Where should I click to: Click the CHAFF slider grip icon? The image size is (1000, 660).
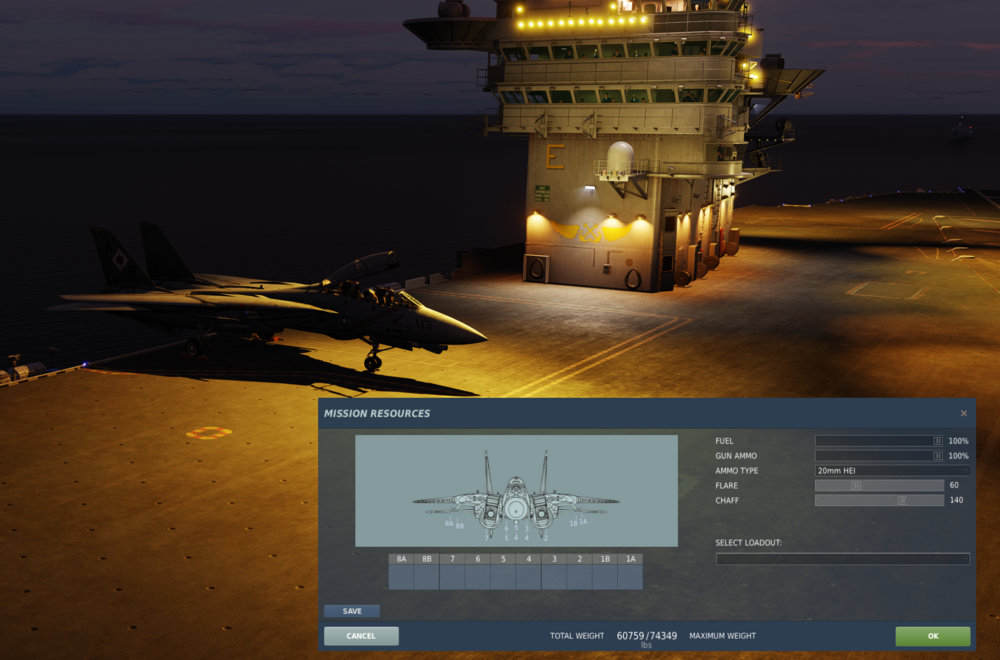(x=902, y=500)
